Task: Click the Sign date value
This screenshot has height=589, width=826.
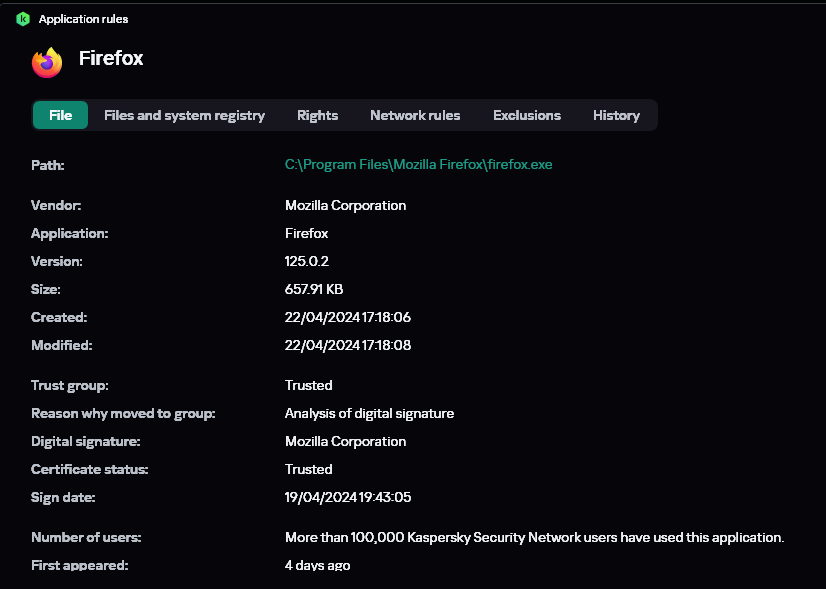Action: point(347,497)
